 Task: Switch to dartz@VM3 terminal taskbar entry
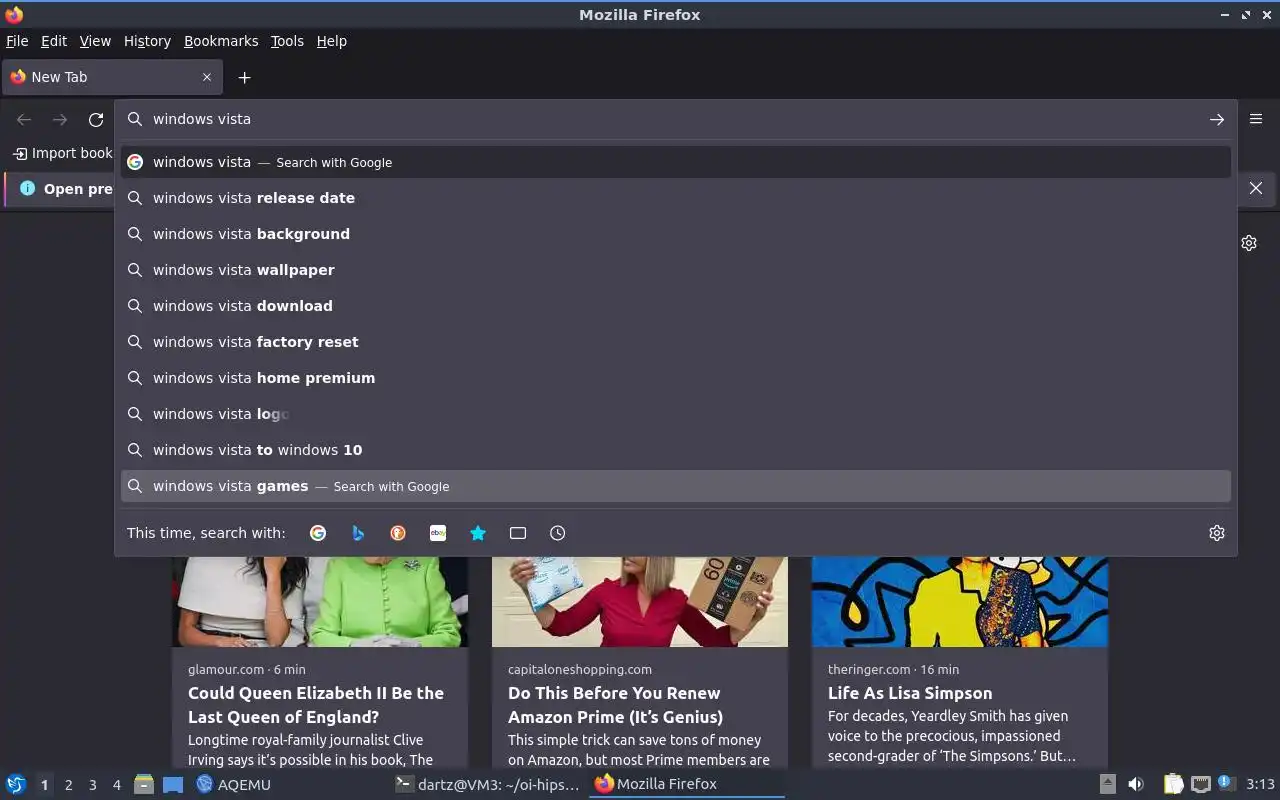(487, 784)
